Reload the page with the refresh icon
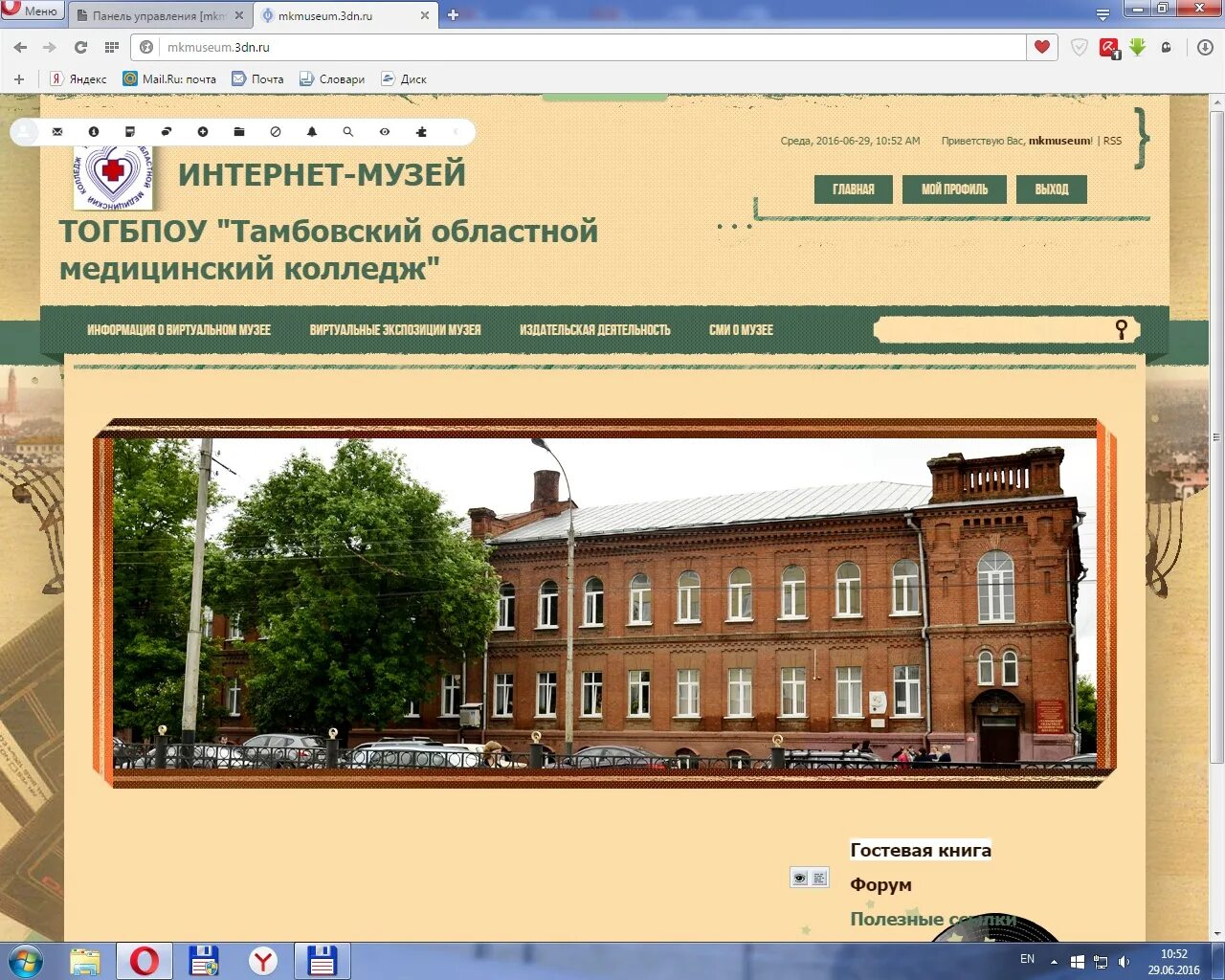1225x980 pixels. click(x=80, y=47)
